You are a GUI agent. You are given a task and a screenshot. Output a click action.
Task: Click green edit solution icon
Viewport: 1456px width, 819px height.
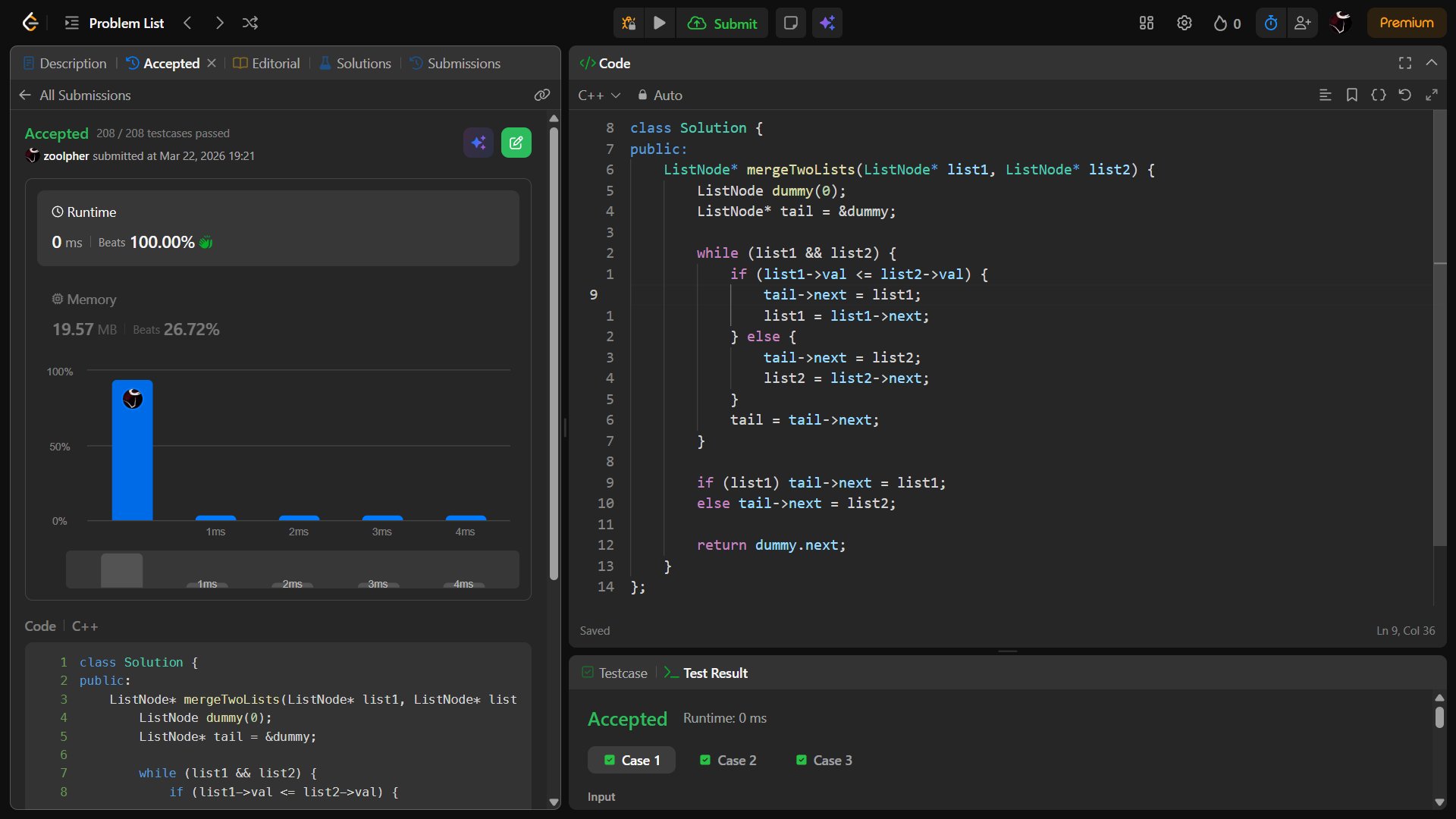(516, 143)
